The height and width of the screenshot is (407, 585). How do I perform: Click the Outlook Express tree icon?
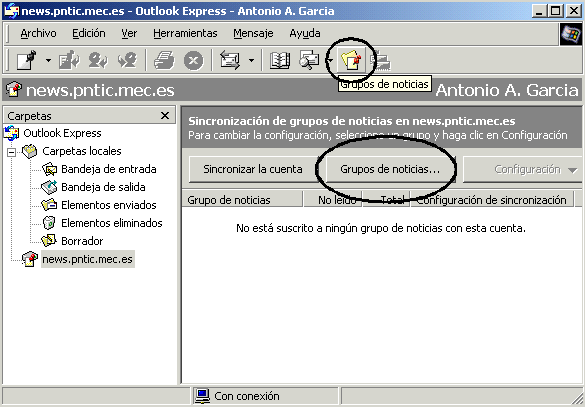[x=12, y=133]
